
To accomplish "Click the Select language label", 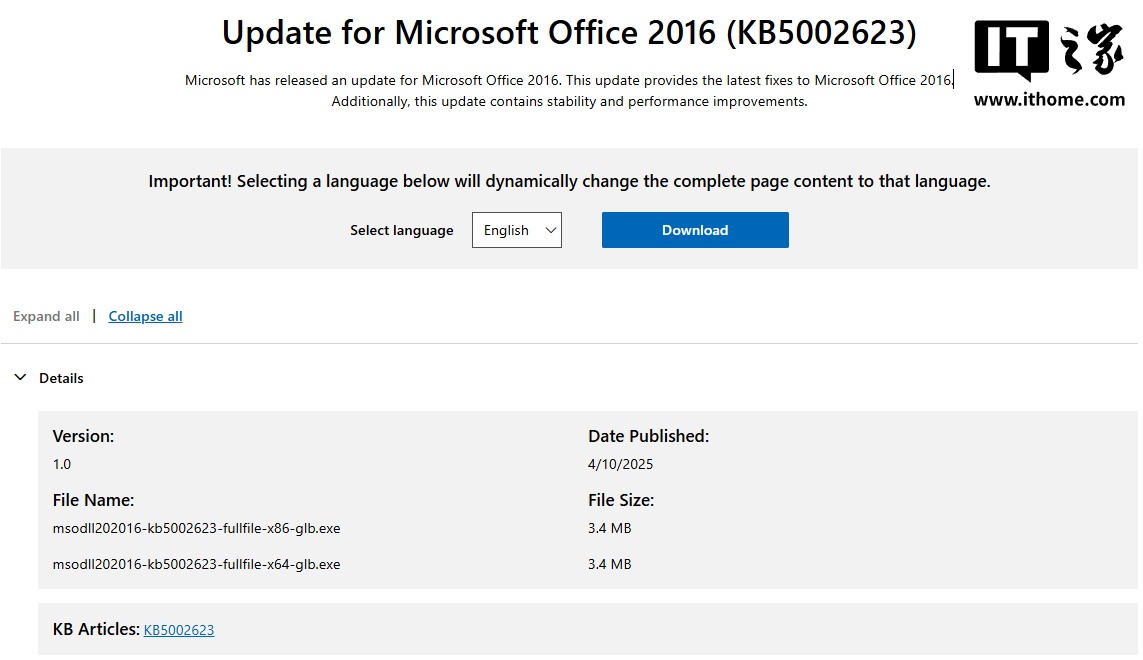I will pos(401,230).
